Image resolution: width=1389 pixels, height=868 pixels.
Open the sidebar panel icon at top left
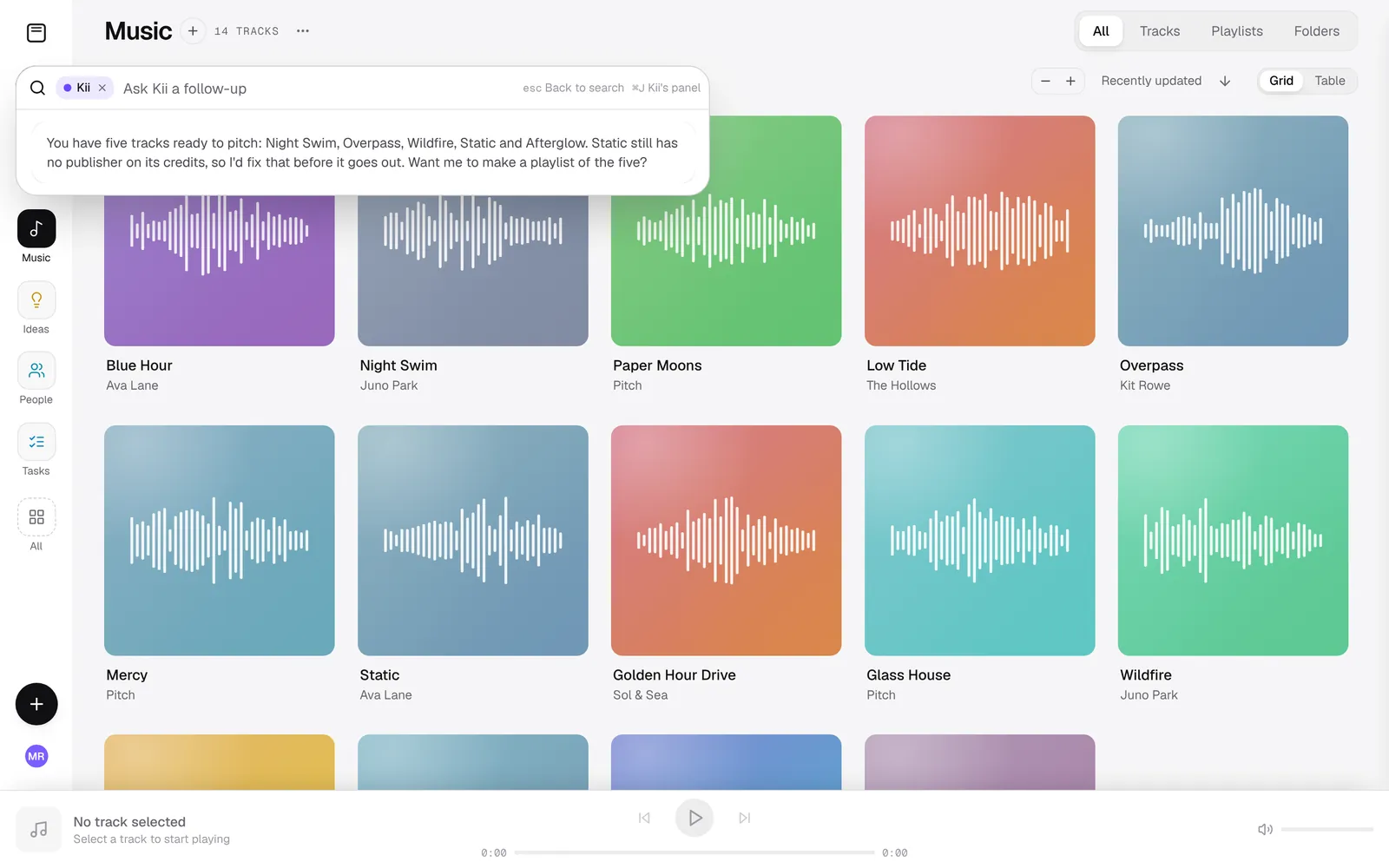(36, 33)
